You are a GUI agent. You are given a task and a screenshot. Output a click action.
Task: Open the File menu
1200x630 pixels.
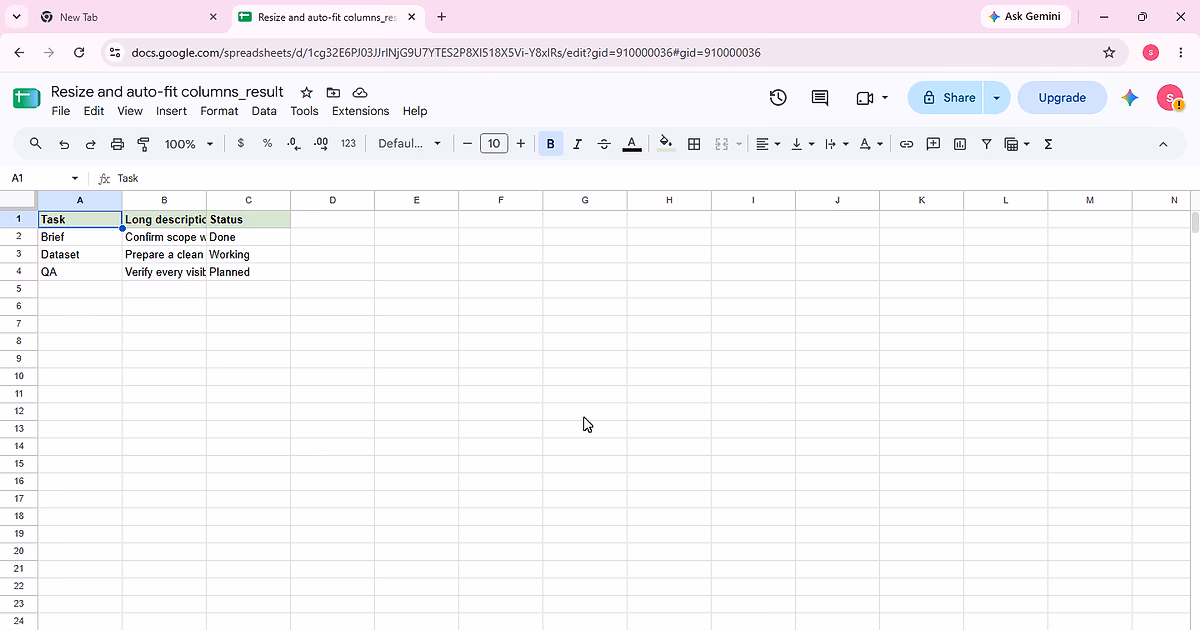[61, 111]
